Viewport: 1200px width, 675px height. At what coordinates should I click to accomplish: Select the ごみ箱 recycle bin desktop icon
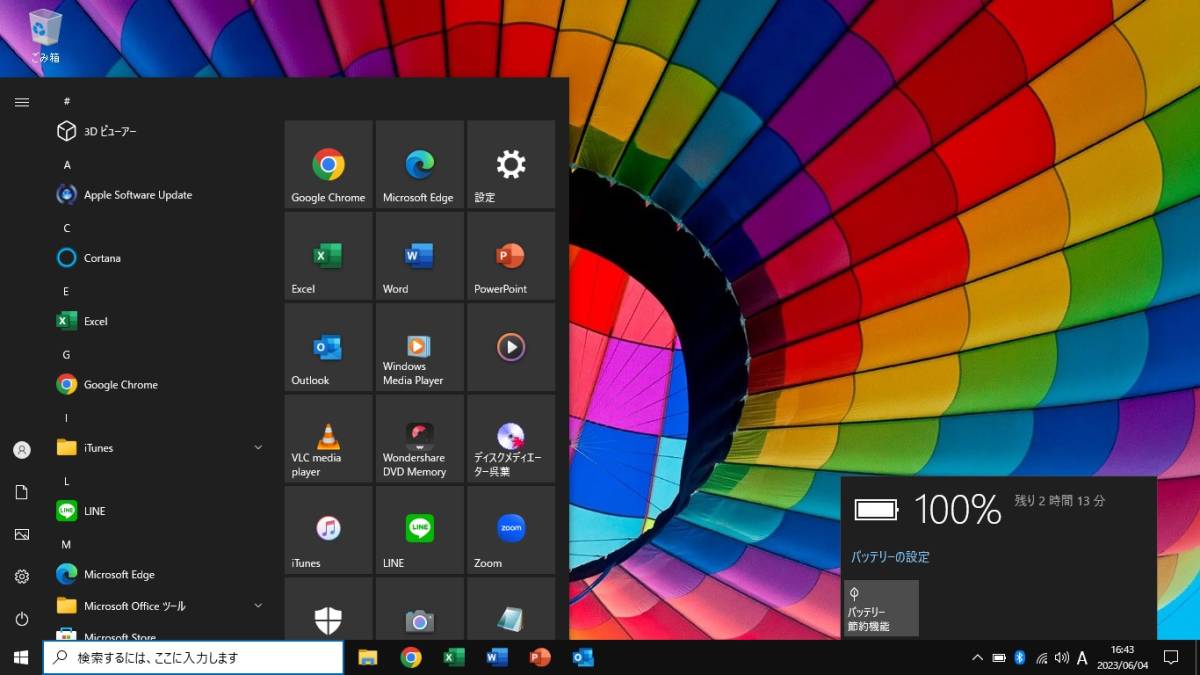click(45, 38)
